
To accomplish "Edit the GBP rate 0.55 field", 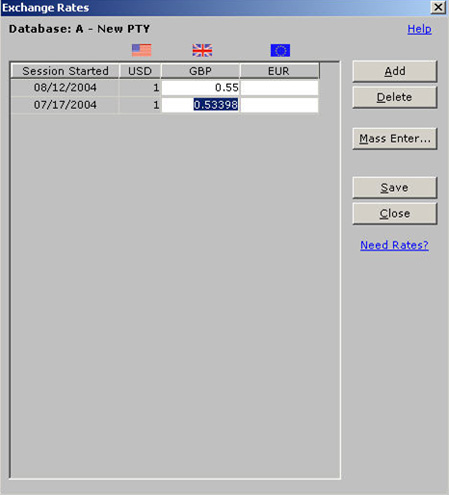I will point(200,88).
